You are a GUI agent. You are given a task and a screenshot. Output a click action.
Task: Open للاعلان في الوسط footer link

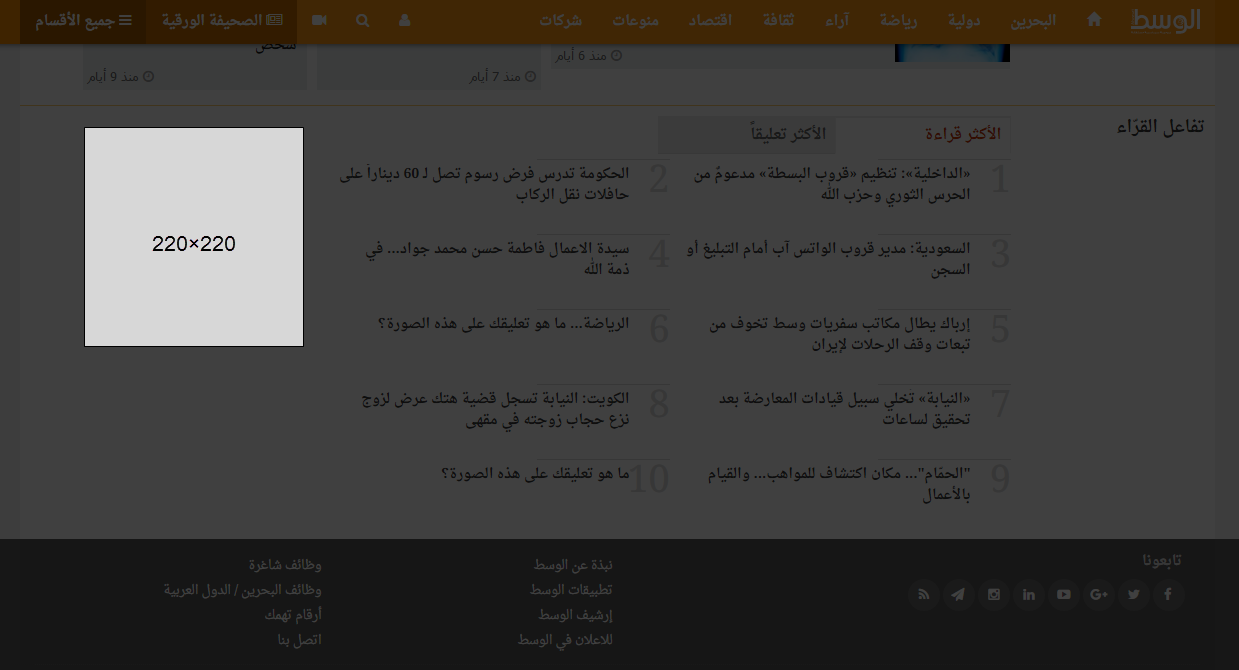point(565,640)
